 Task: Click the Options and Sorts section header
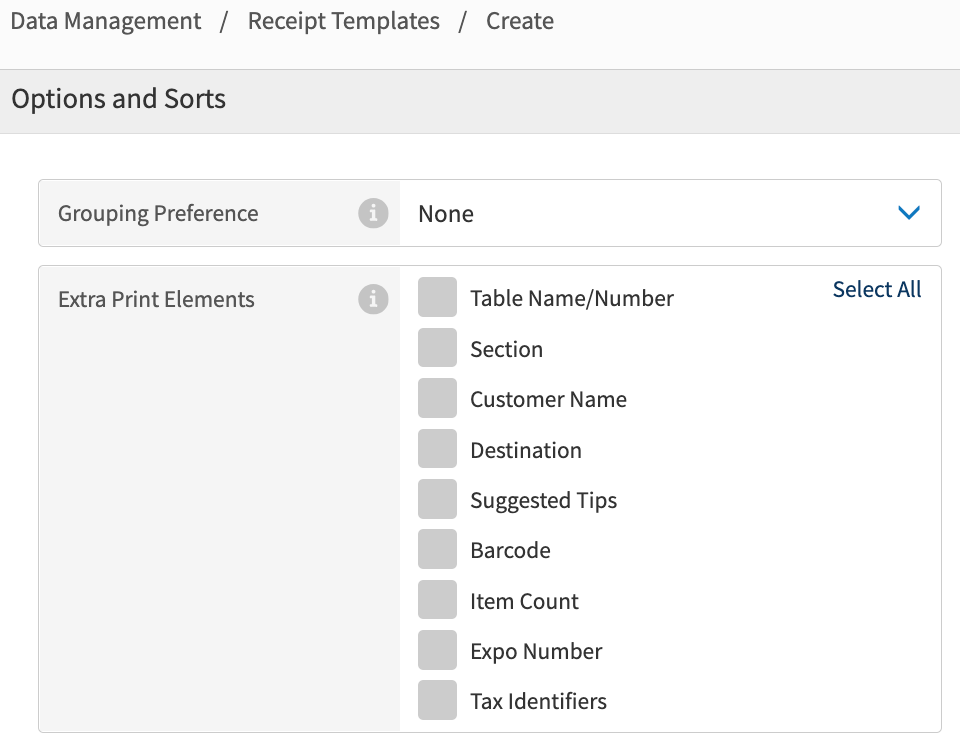119,99
